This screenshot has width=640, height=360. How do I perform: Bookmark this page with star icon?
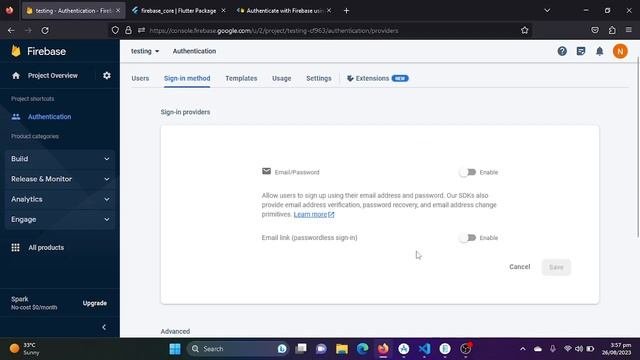[524, 30]
